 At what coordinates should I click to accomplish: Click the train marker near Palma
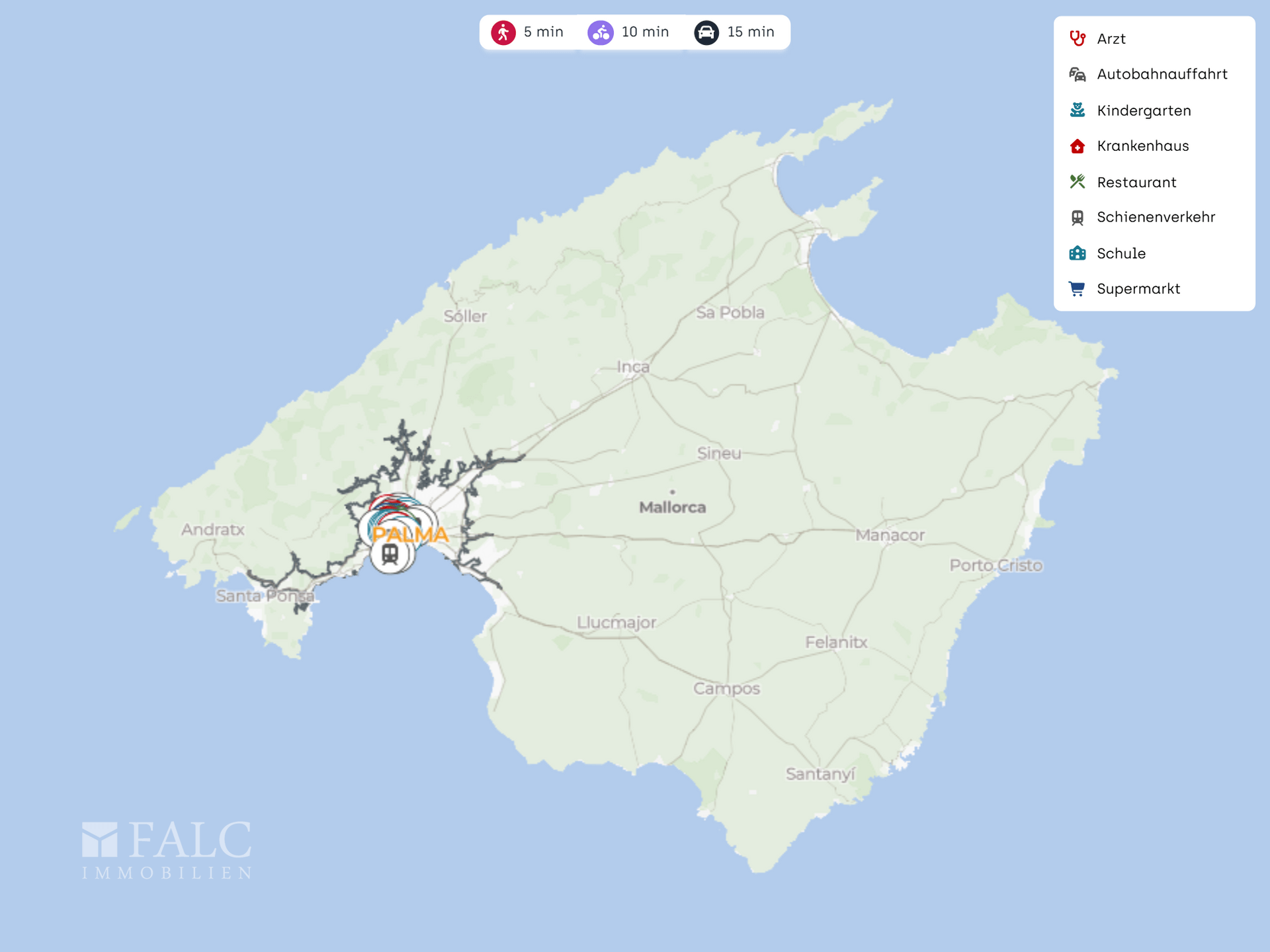tap(390, 554)
